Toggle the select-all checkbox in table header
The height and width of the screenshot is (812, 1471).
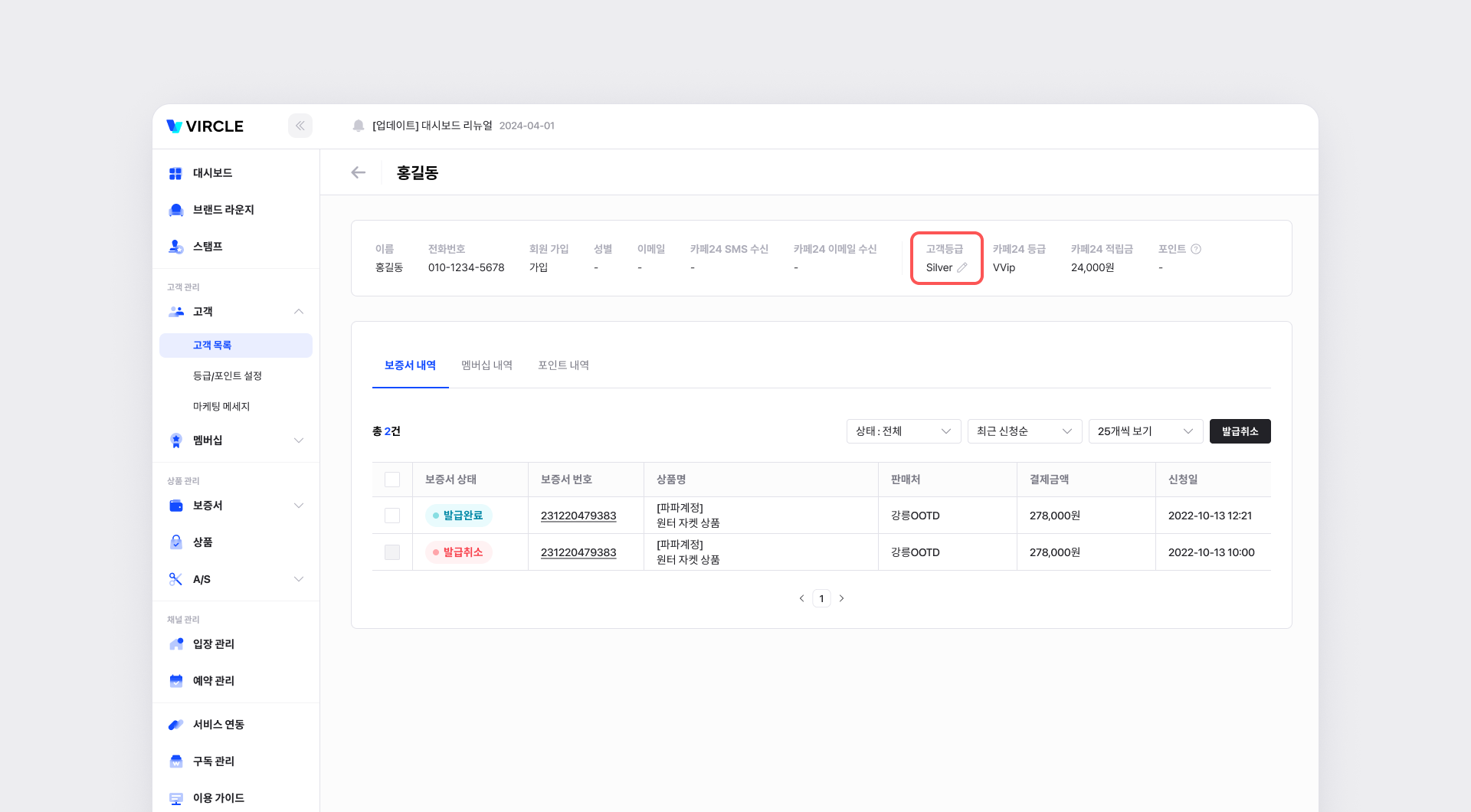coord(392,480)
